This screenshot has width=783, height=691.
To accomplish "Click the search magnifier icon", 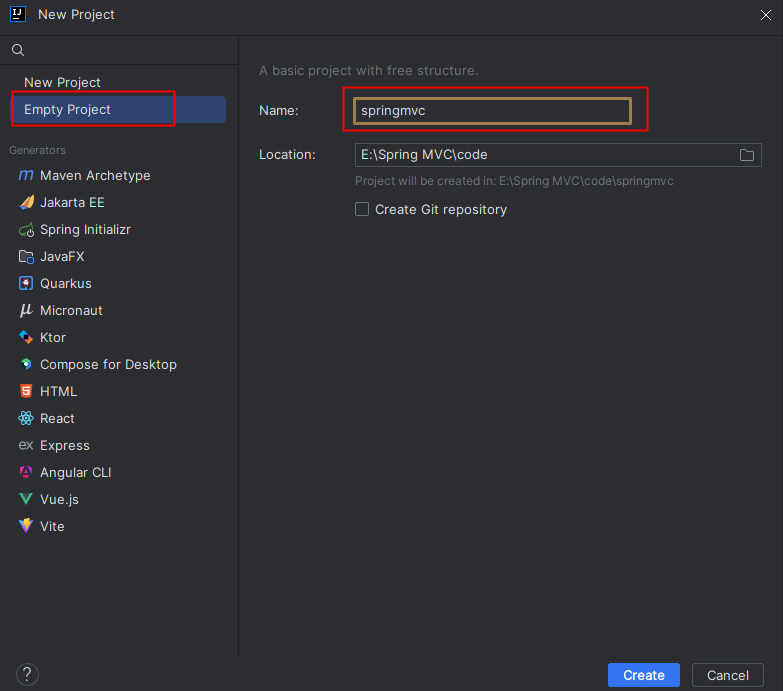I will point(18,50).
